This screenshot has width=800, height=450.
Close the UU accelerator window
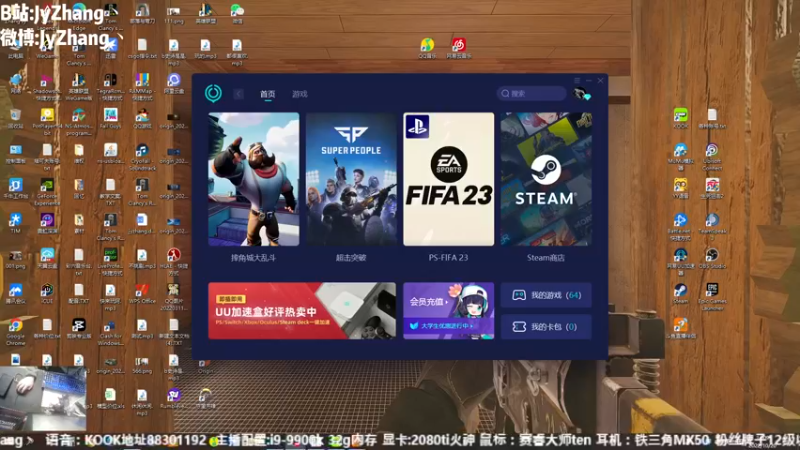(601, 80)
